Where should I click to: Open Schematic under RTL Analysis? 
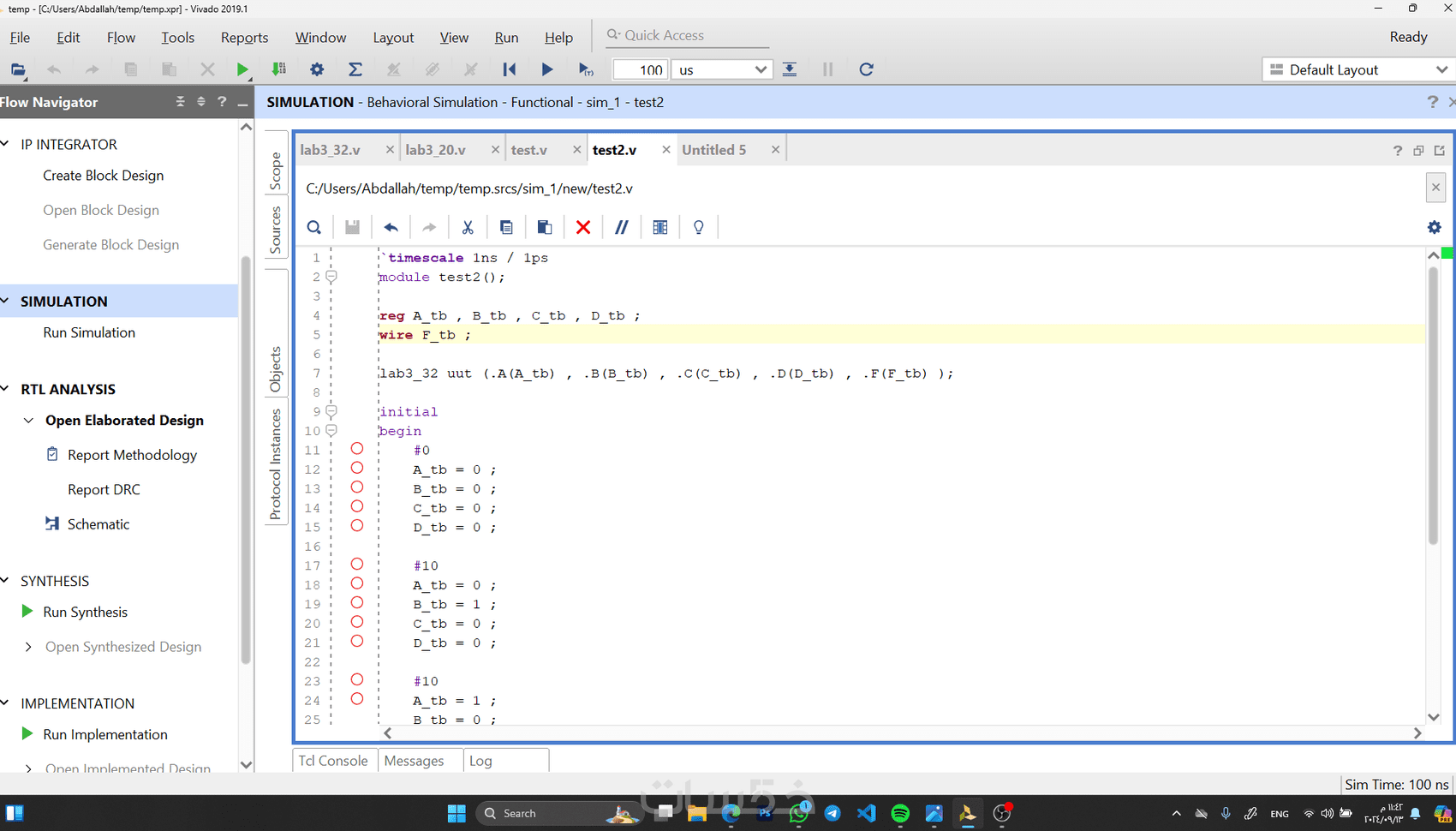(98, 524)
